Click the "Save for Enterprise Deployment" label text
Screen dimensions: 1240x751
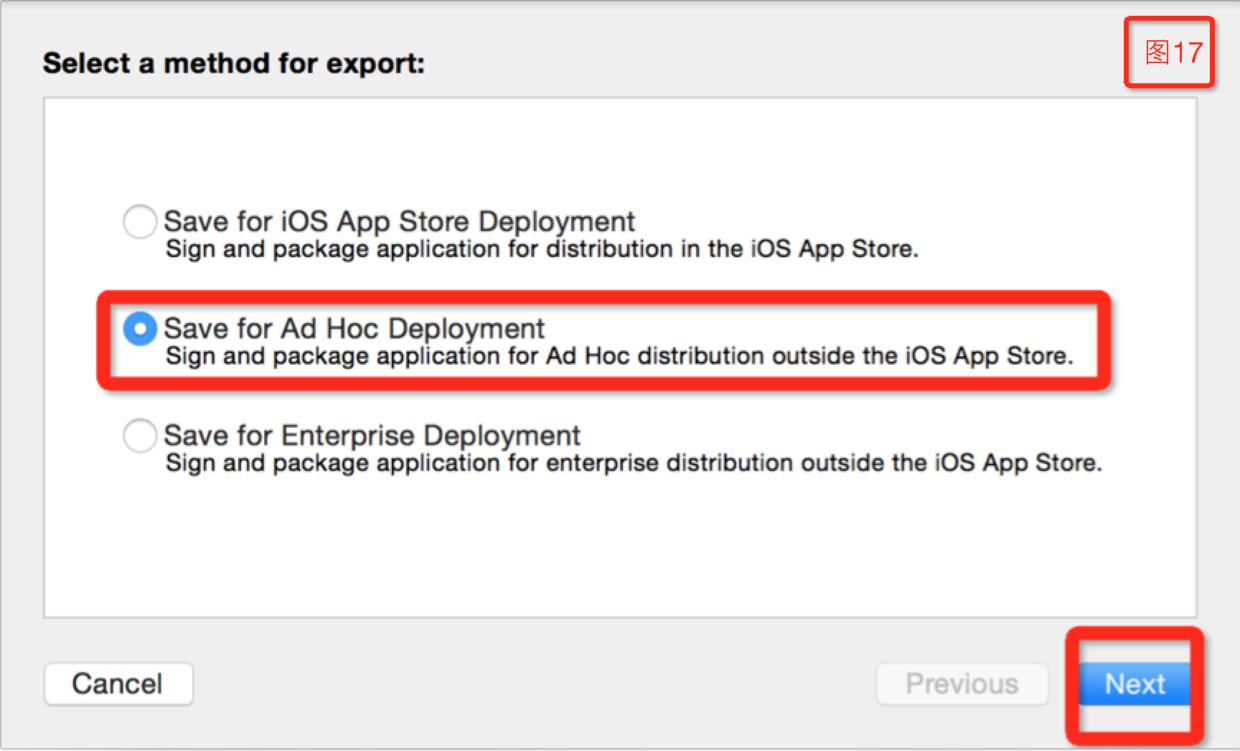(372, 436)
